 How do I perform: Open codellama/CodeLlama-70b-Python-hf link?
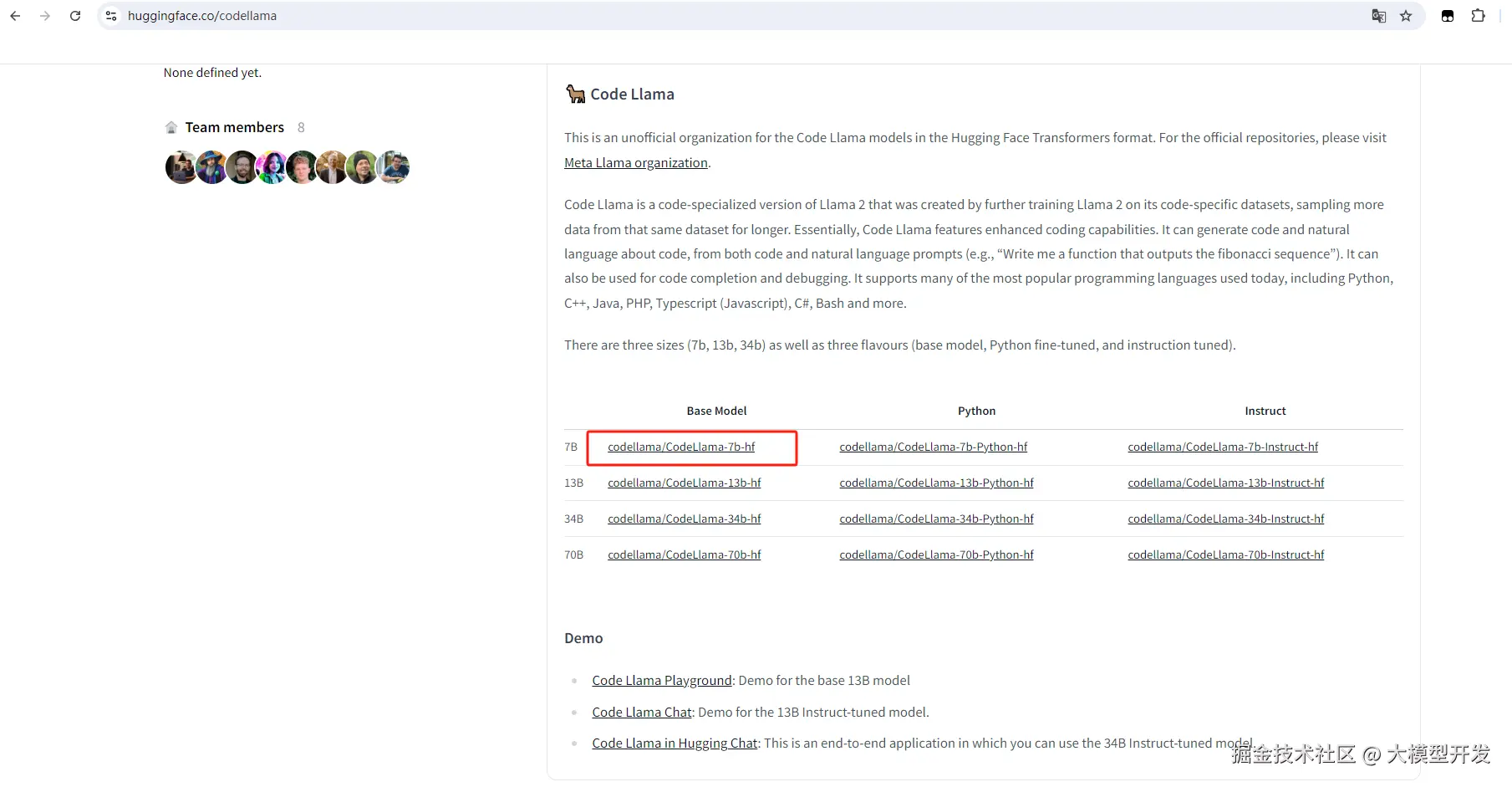point(937,555)
